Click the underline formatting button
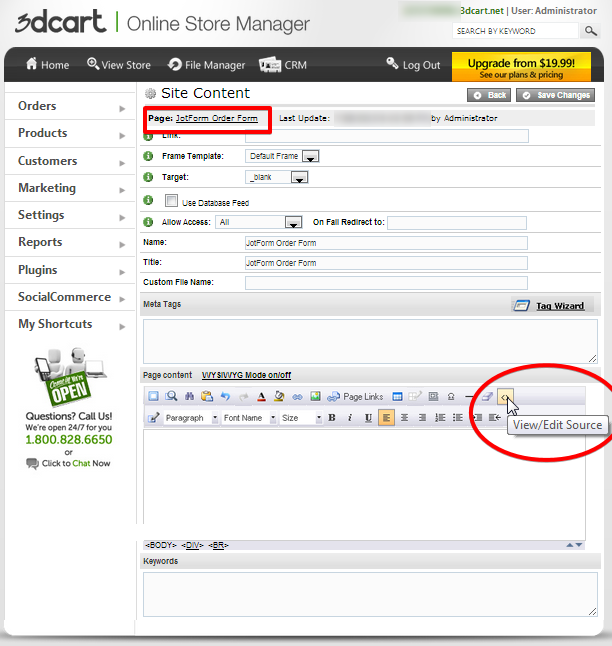Screen dimensions: 612x646 coord(368,418)
